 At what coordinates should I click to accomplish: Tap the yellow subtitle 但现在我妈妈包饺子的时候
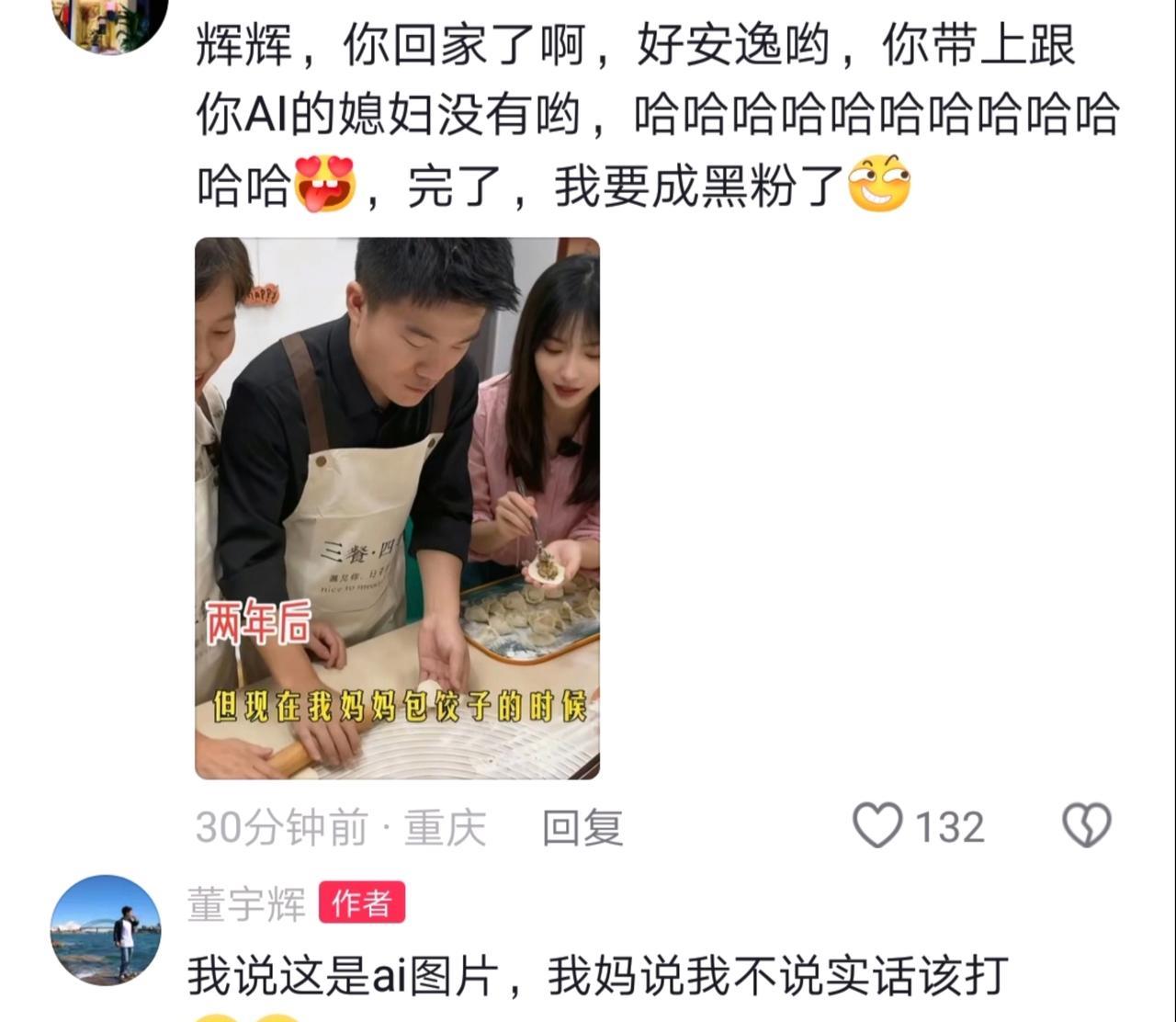pos(400,708)
